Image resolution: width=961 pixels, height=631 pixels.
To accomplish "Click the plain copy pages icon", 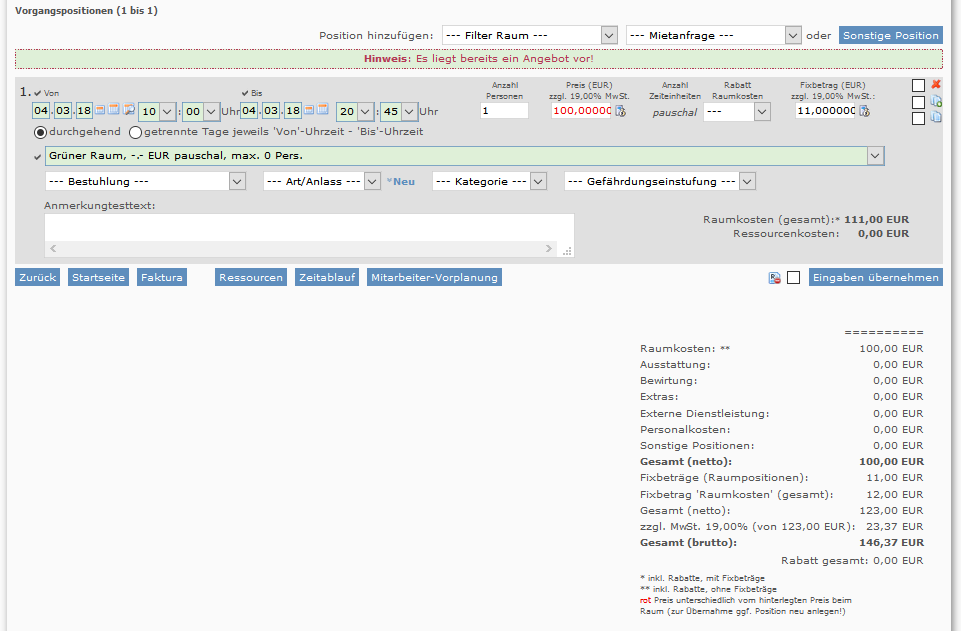I will click(936, 117).
